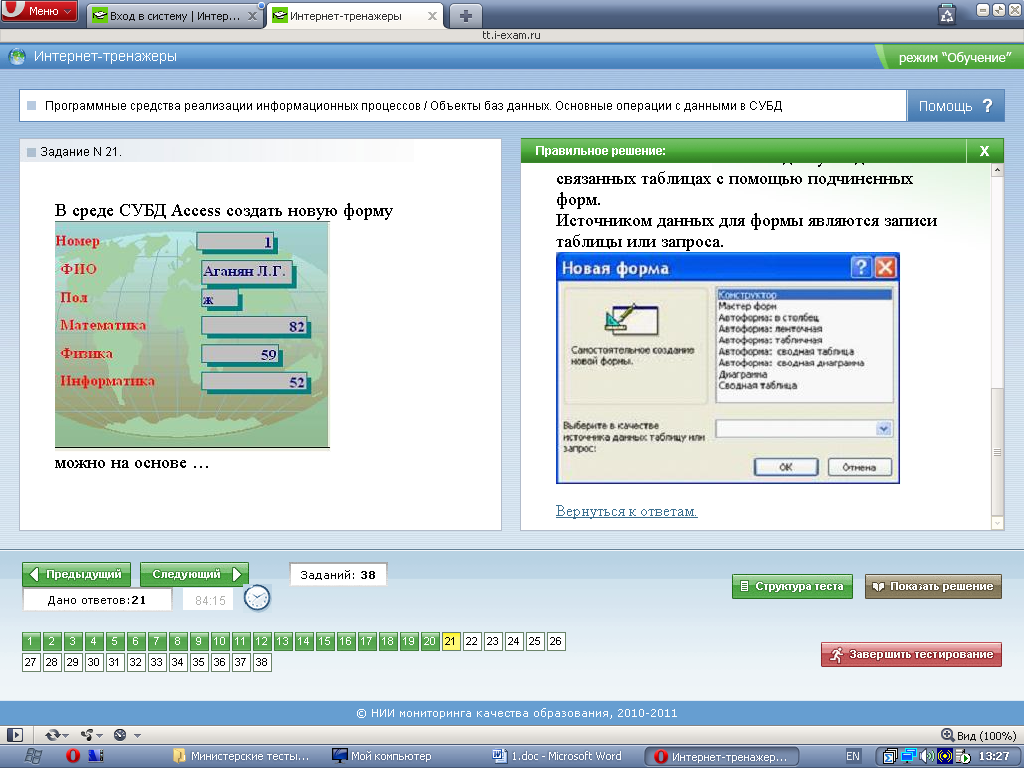1024x768 pixels.
Task: Jump to question 27
Action: coord(30,662)
